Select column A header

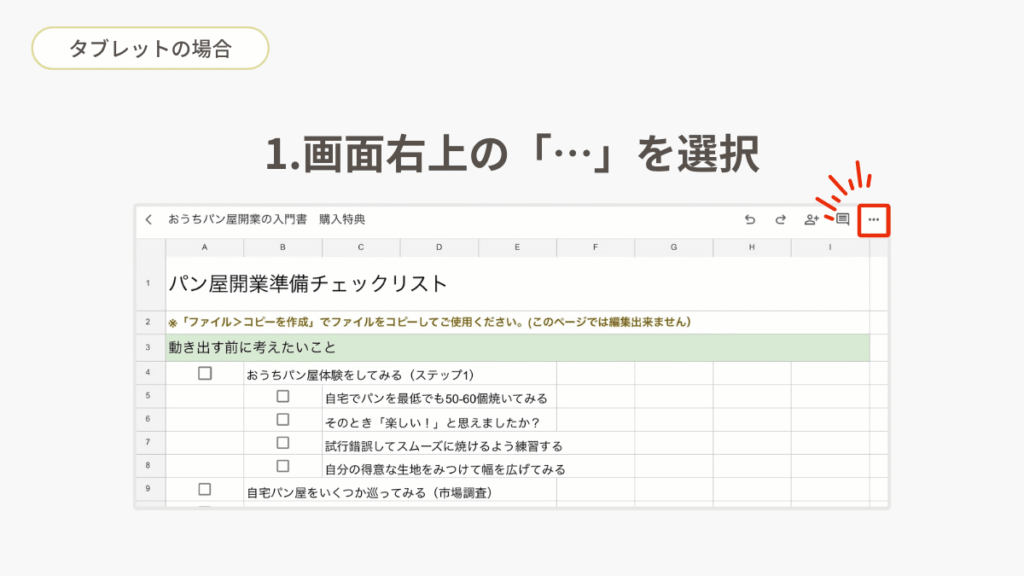[204, 248]
